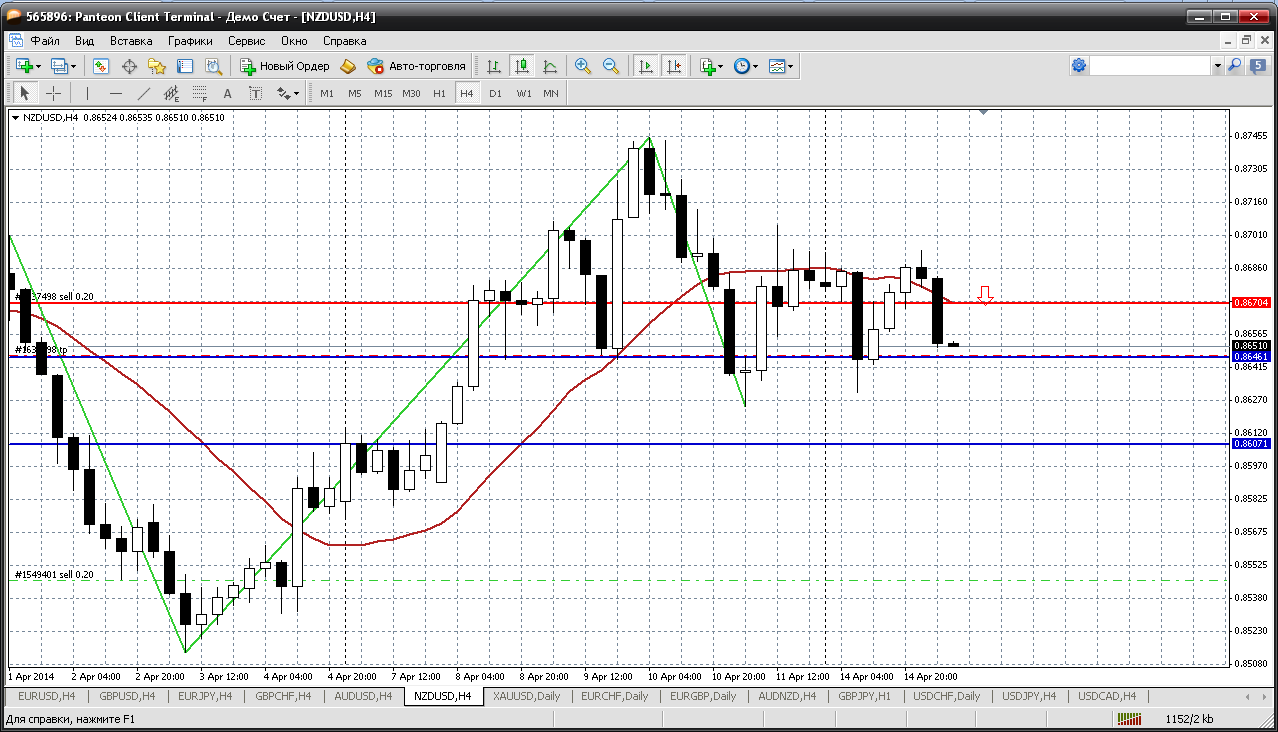Select the D1 timeframe

pos(495,93)
